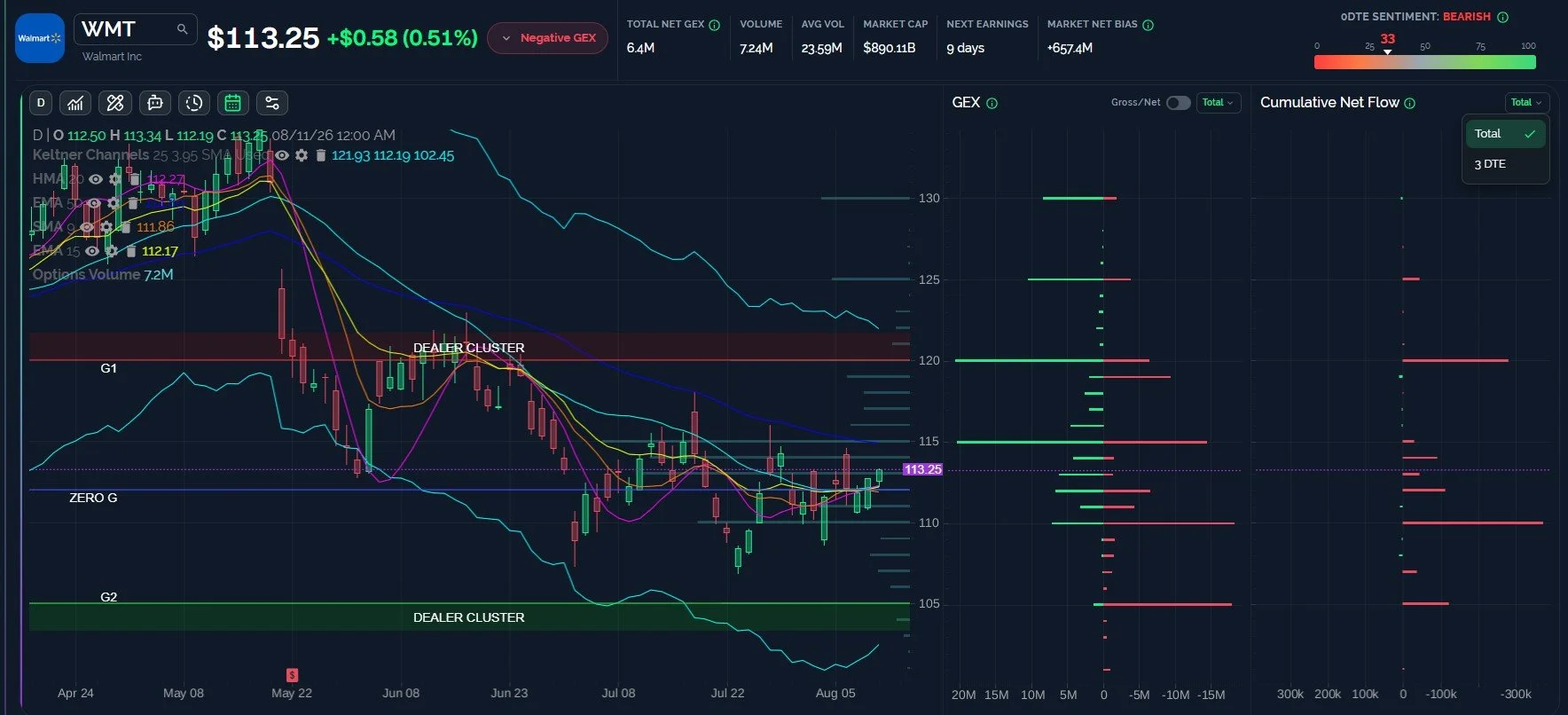
Task: Collapse the Cumulative Net Flow Total dropdown
Action: [x=1526, y=103]
